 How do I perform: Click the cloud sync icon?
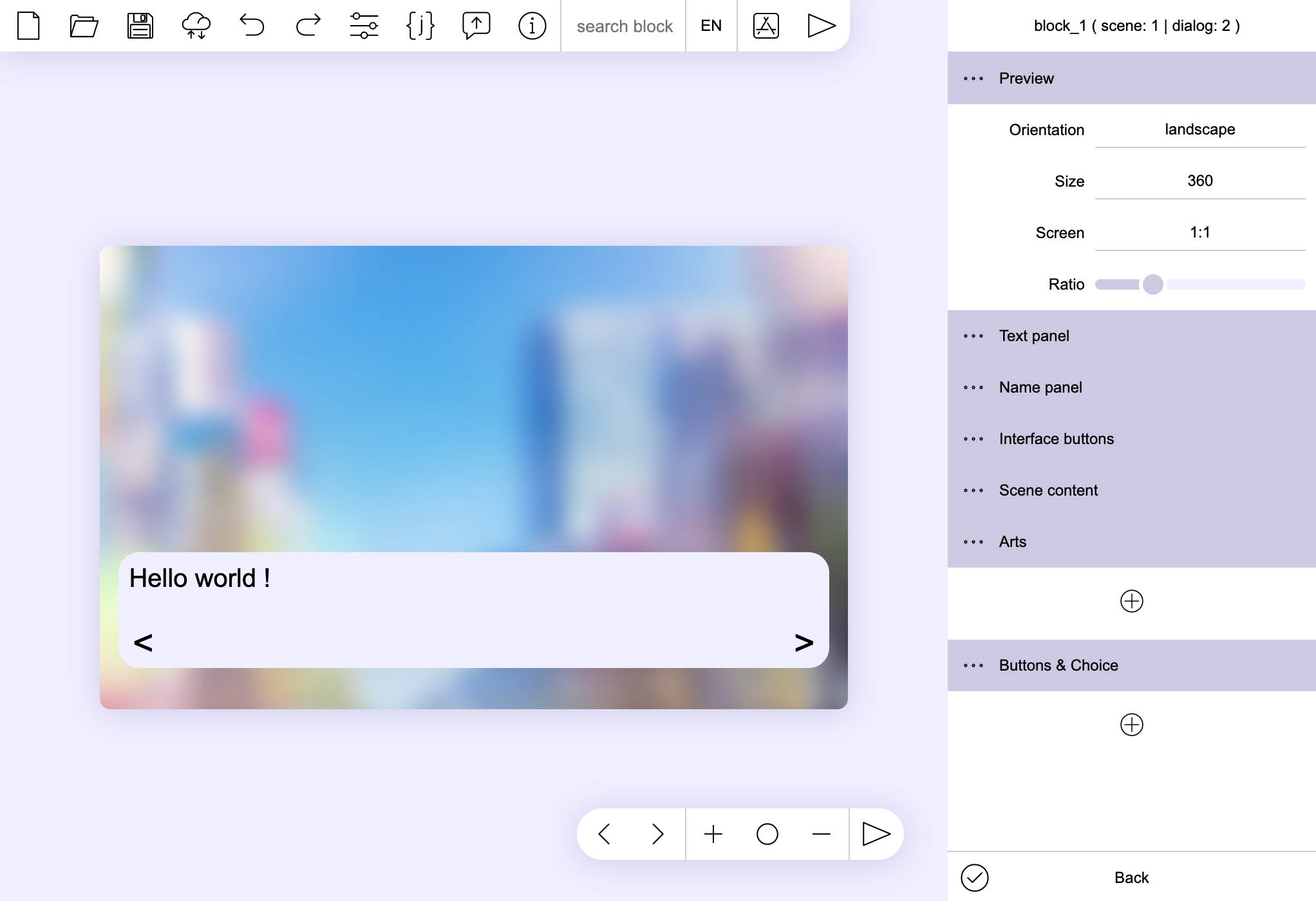(x=196, y=26)
